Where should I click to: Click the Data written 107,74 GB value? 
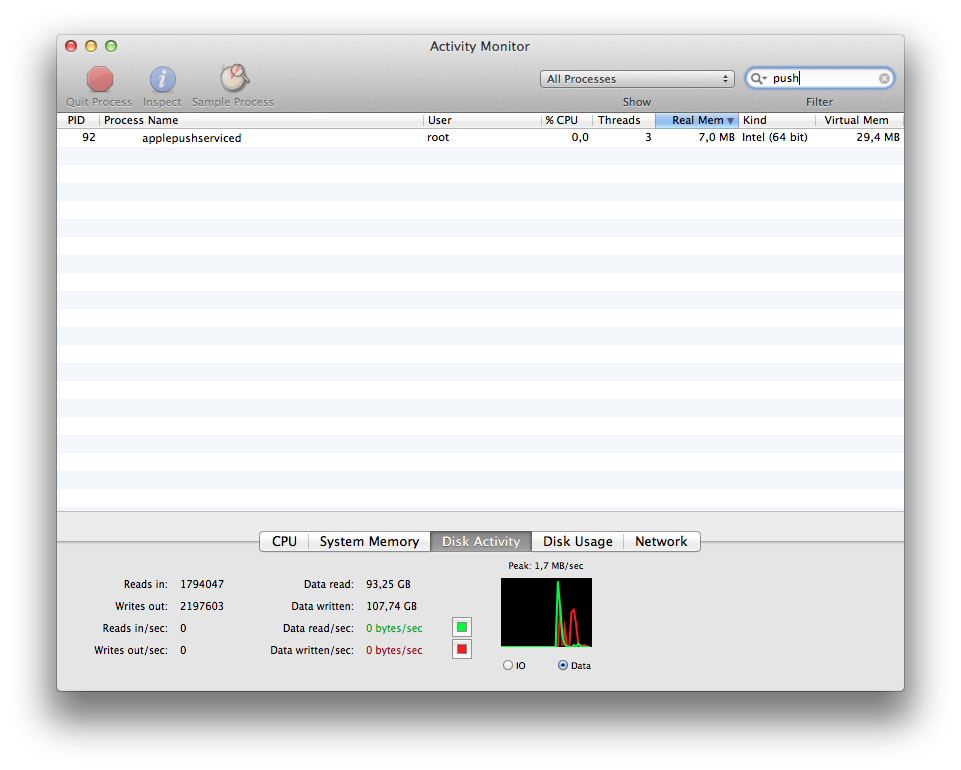392,606
